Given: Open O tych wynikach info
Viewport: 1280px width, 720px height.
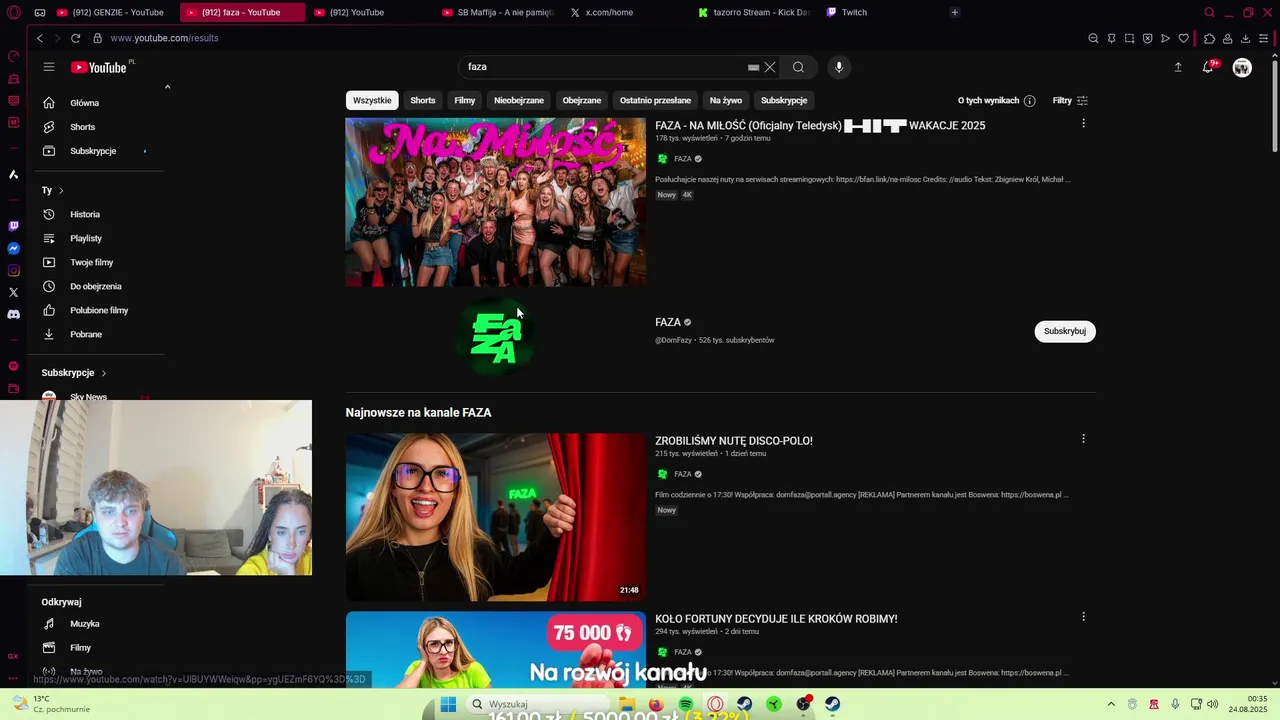Looking at the screenshot, I should [x=996, y=100].
